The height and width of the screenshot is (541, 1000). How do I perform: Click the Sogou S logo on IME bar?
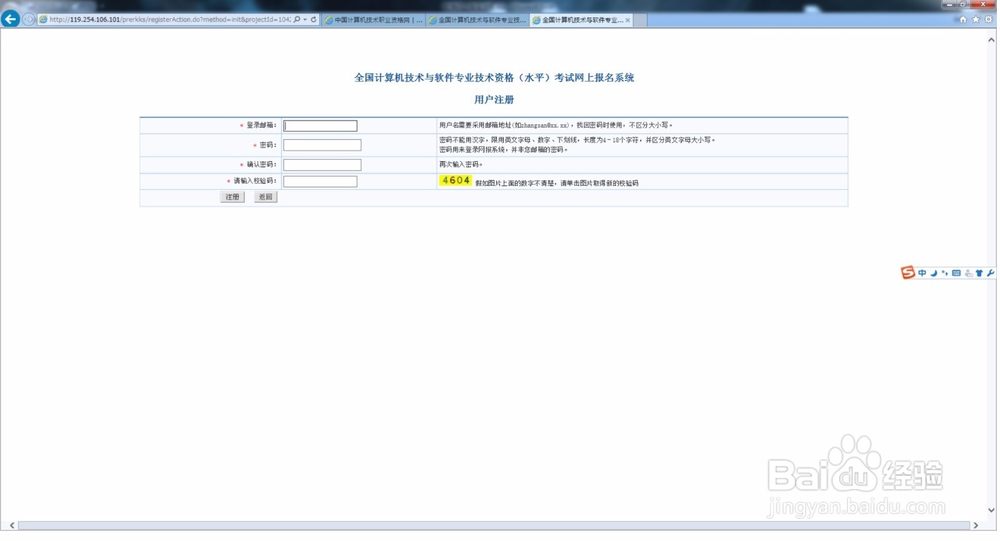click(908, 272)
